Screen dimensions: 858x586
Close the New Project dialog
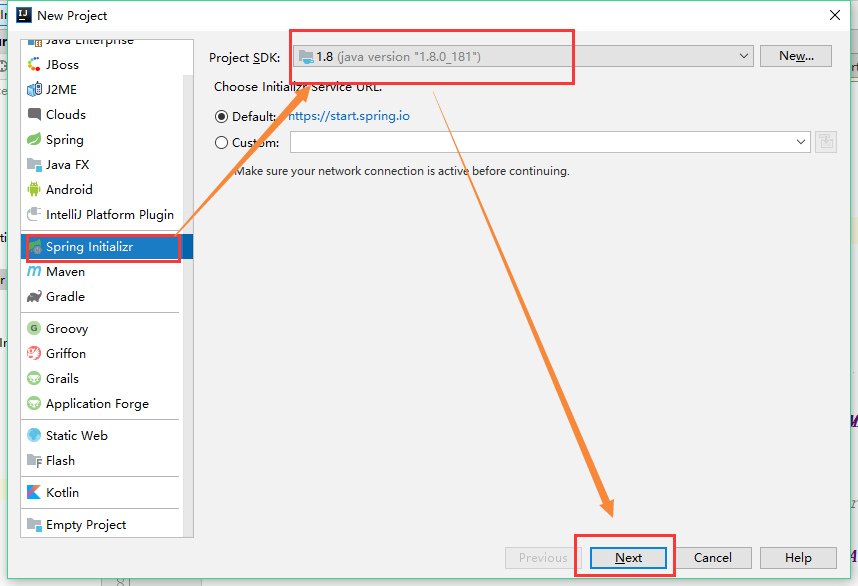pyautogui.click(x=834, y=15)
